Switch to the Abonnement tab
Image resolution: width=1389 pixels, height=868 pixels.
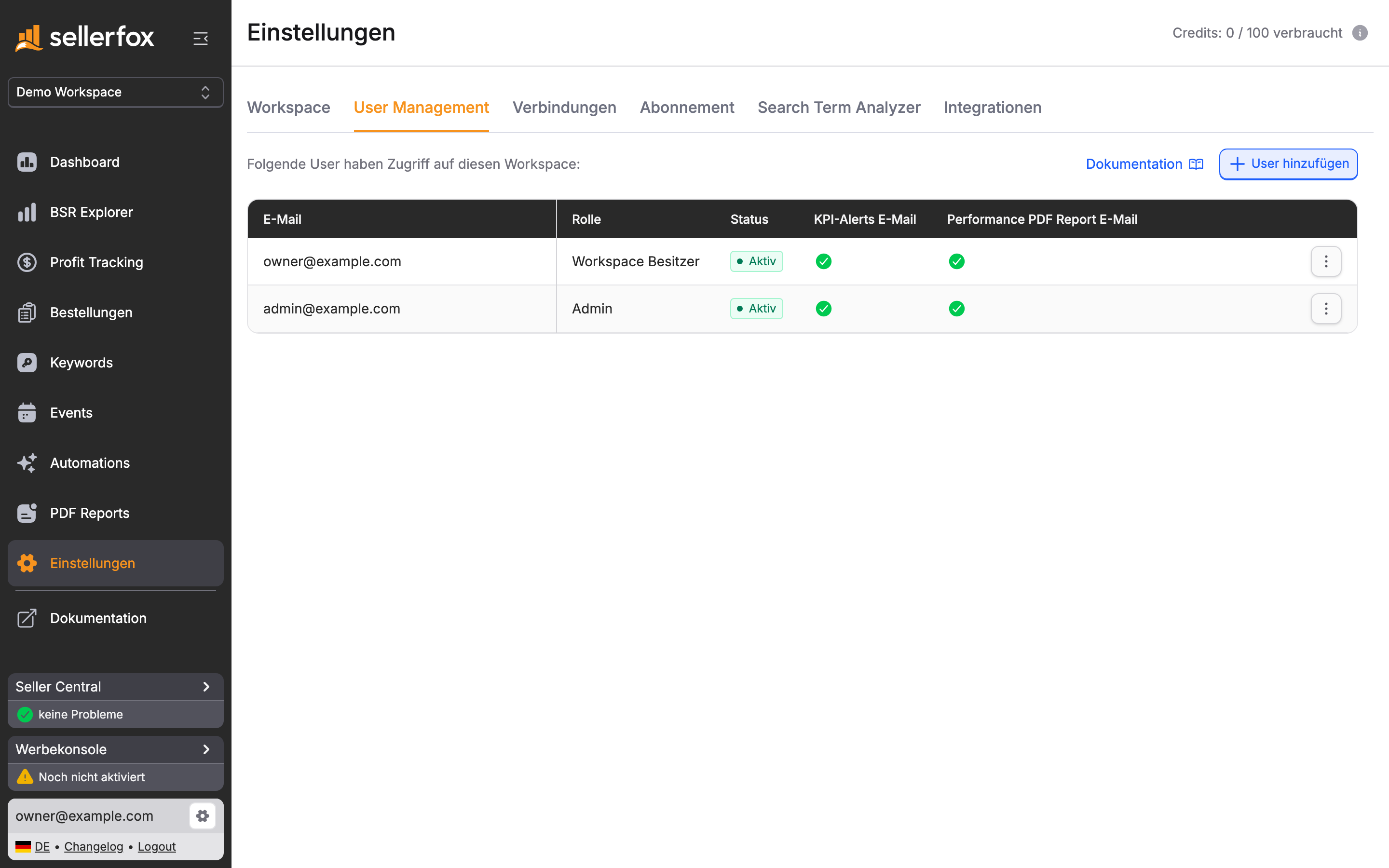click(x=687, y=108)
